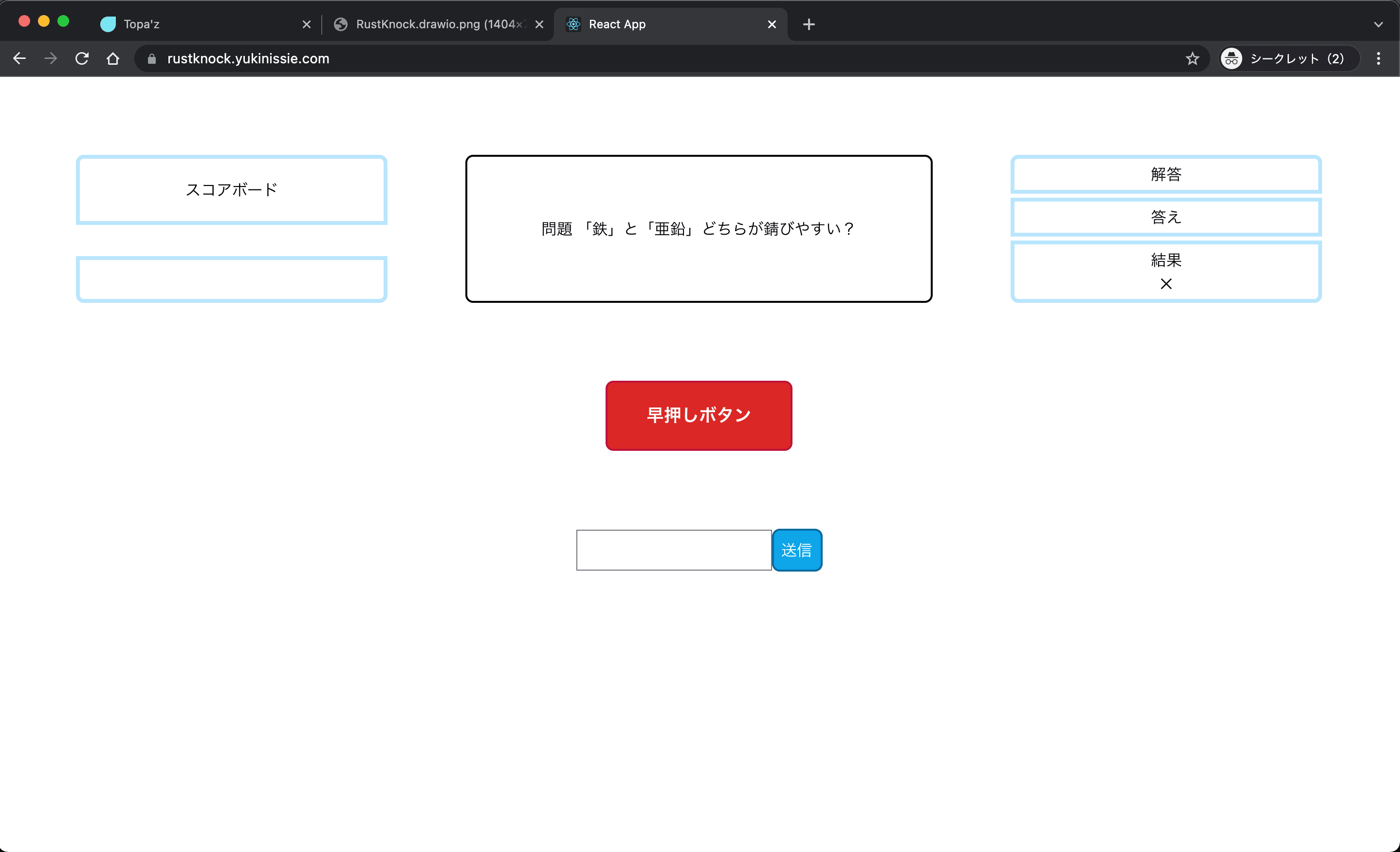Focus the answer text input field
Viewport: 1400px width, 852px height.
click(674, 550)
